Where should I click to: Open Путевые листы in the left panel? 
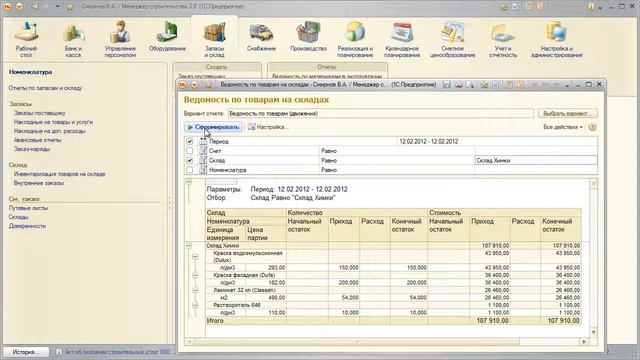29,208
